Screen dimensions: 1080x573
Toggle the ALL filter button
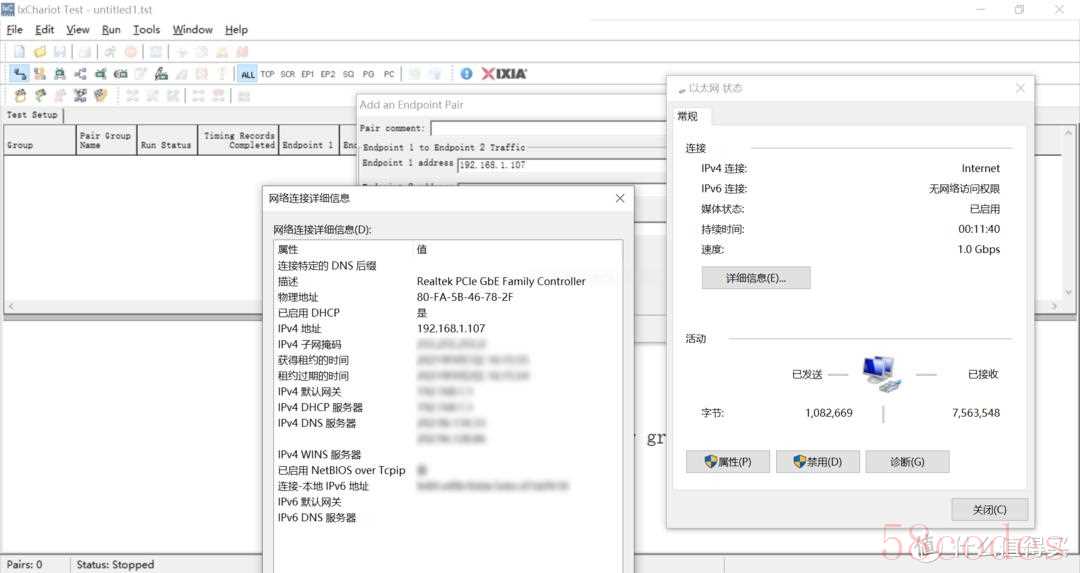pyautogui.click(x=247, y=74)
